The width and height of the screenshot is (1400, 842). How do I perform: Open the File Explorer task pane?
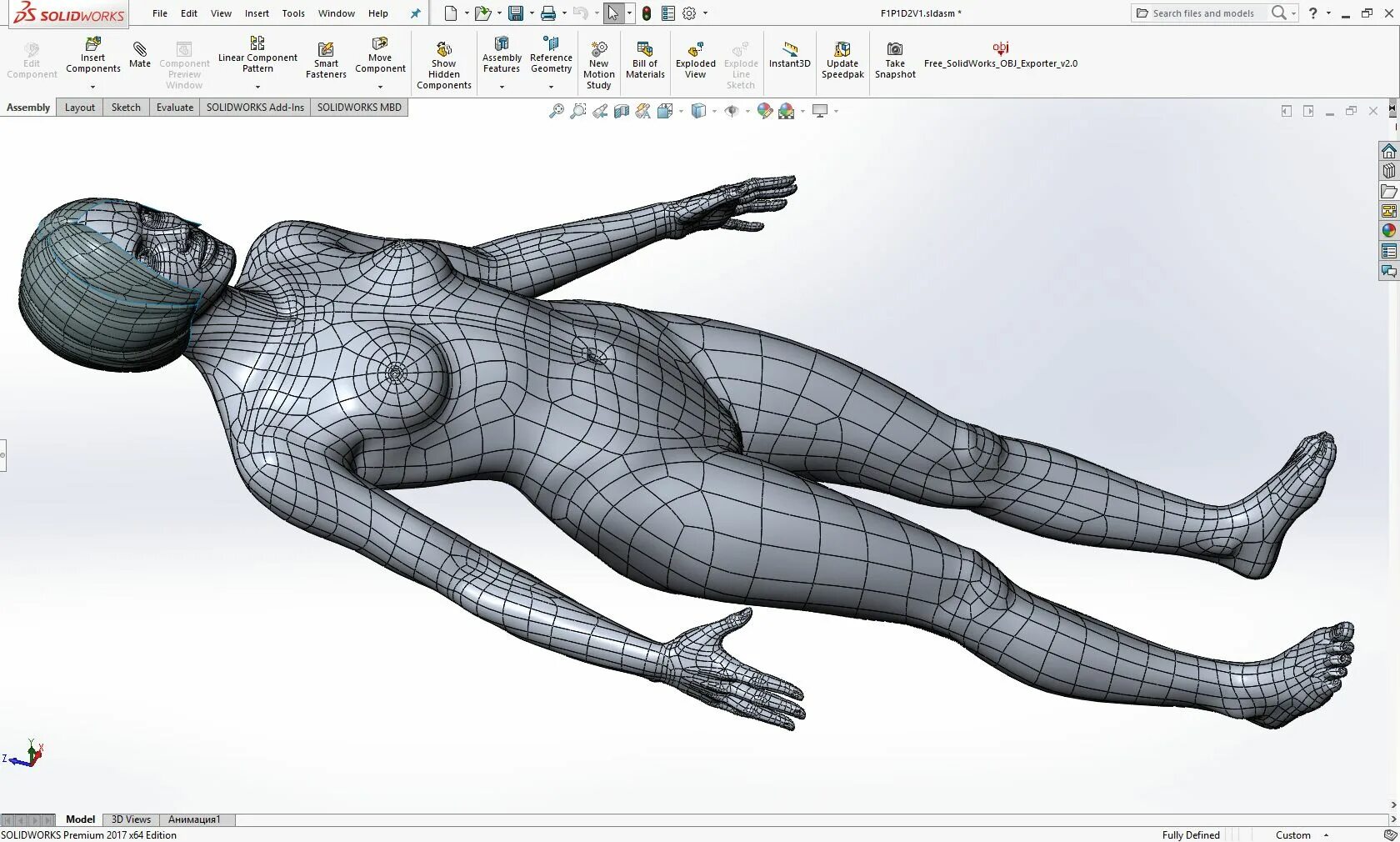click(x=1388, y=191)
